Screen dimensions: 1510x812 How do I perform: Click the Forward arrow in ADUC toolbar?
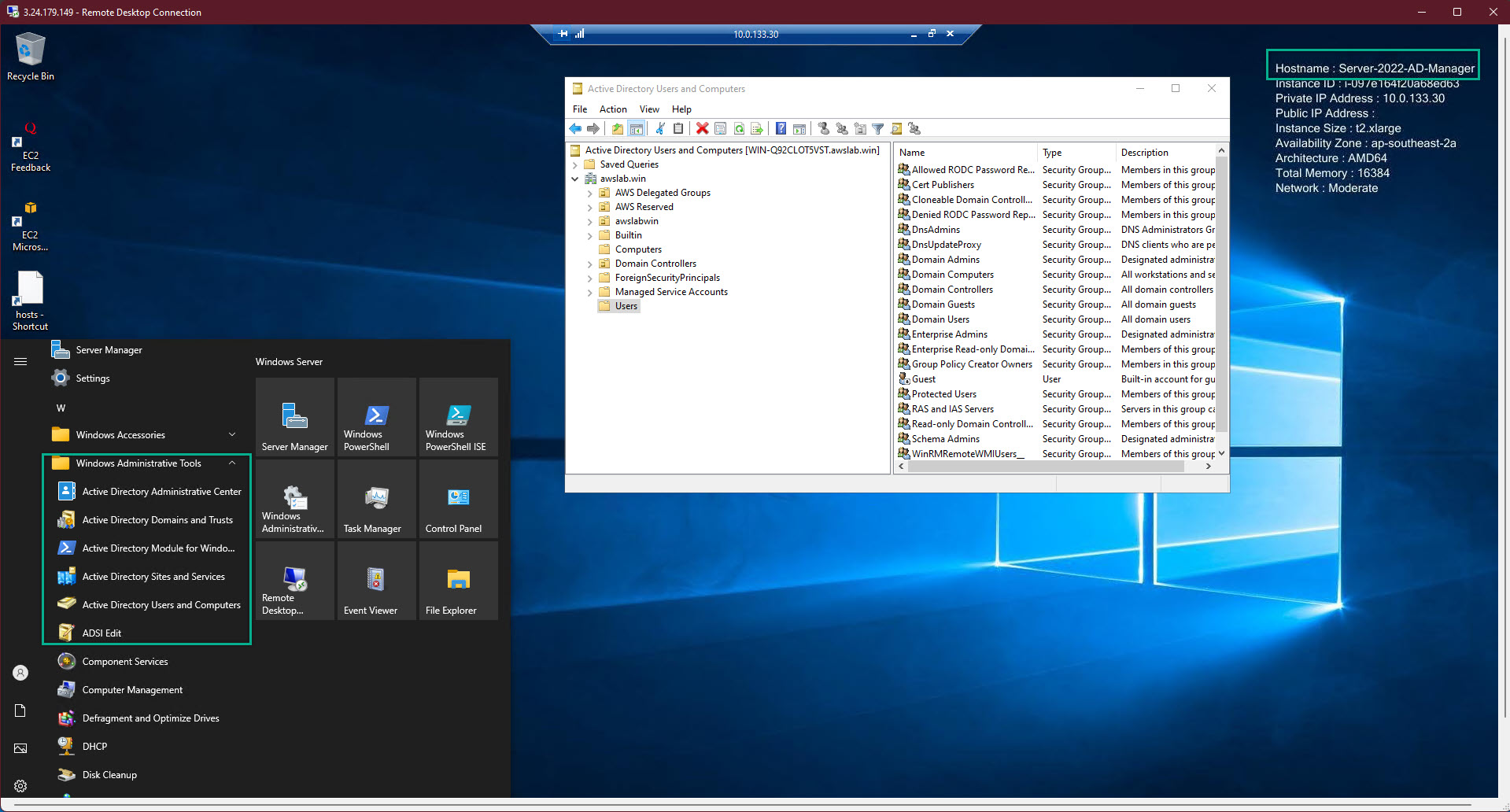click(593, 128)
